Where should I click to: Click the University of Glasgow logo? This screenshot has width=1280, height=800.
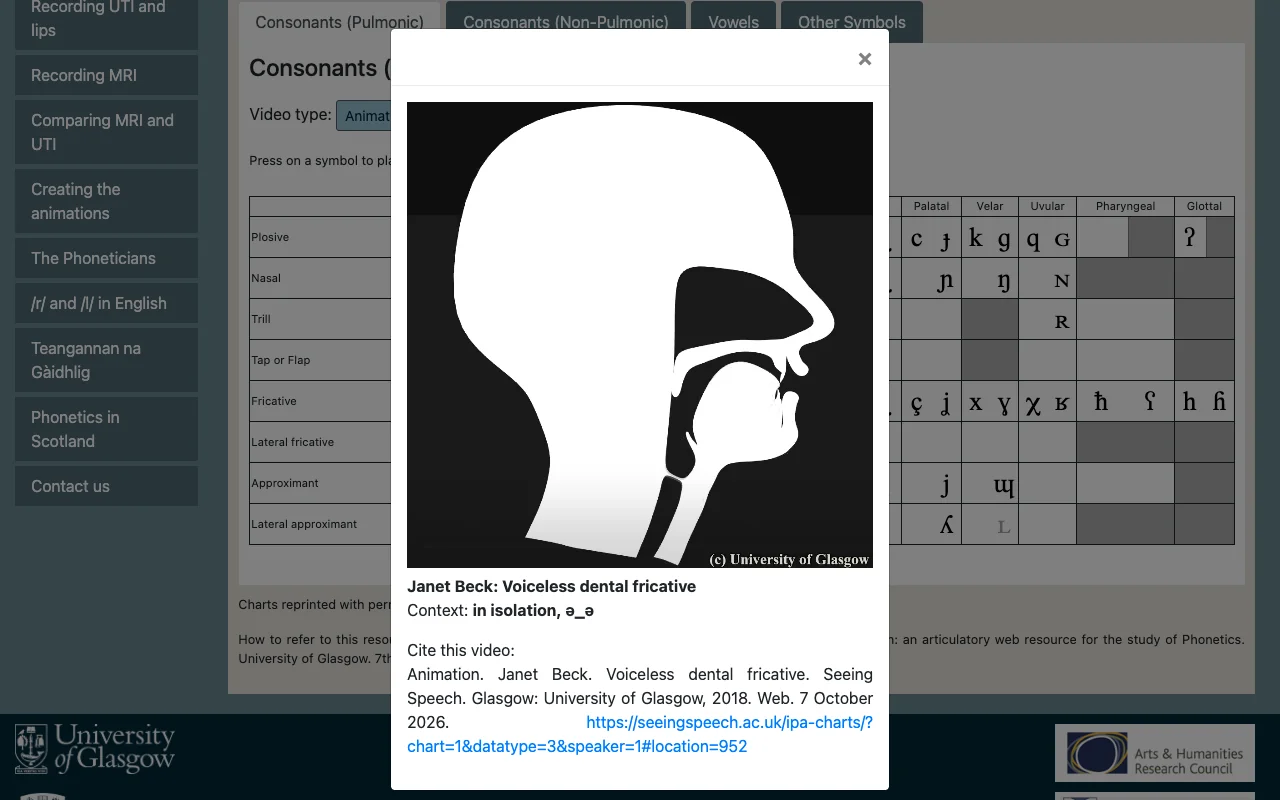click(95, 749)
